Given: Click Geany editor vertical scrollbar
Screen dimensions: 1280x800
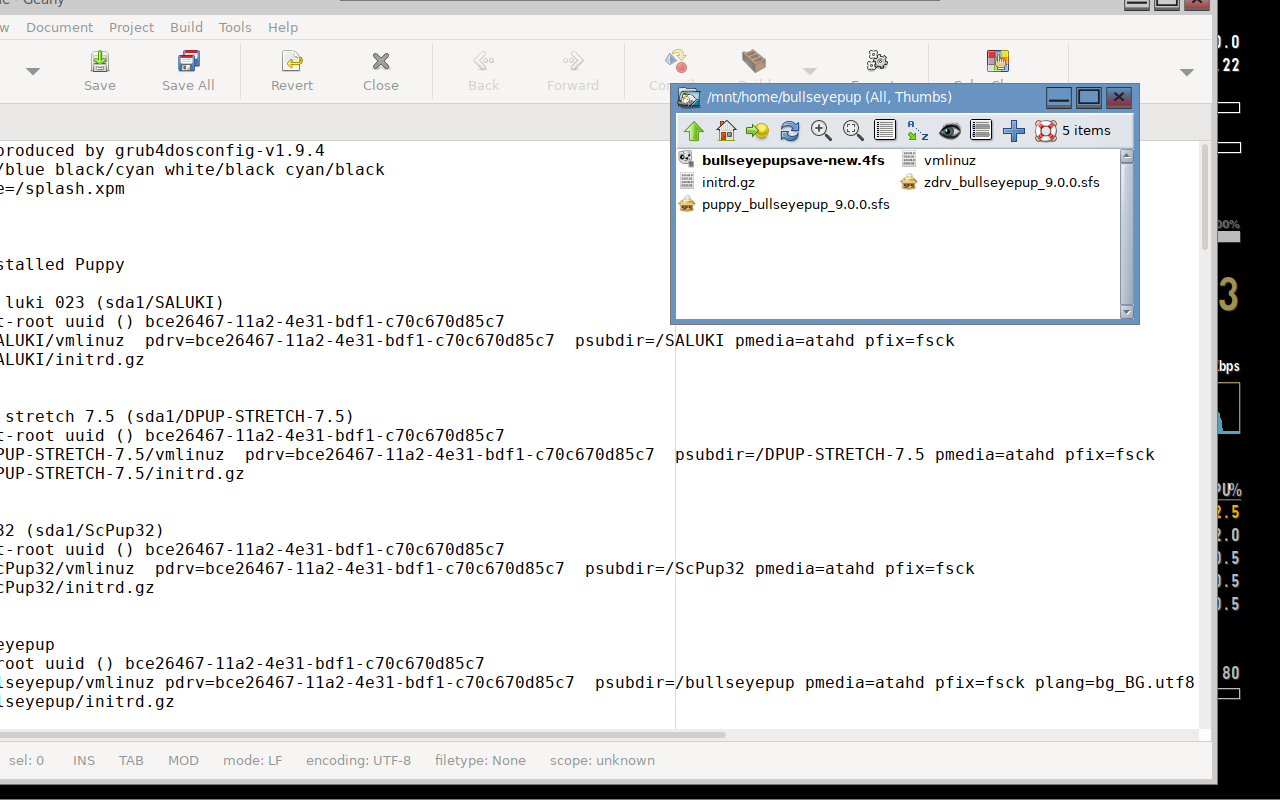Looking at the screenshot, I should pos(1204,197).
